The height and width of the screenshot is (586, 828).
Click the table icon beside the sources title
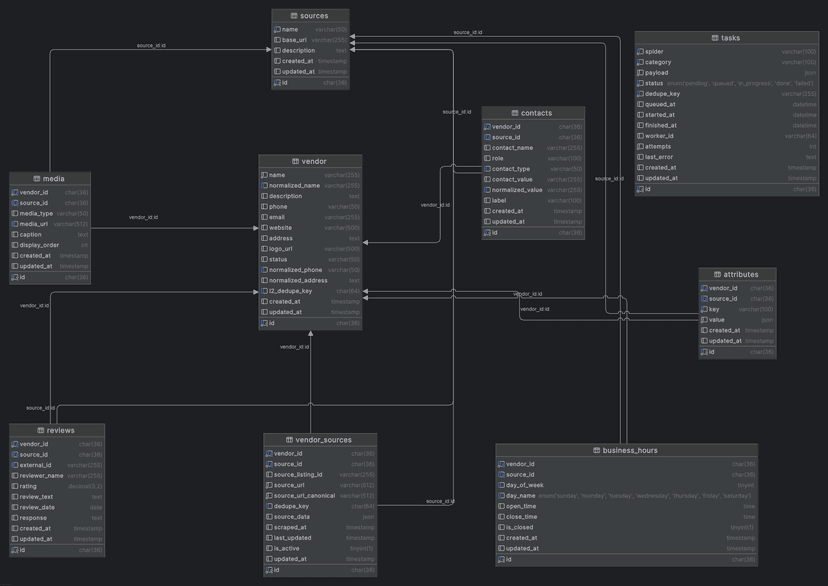[x=294, y=16]
